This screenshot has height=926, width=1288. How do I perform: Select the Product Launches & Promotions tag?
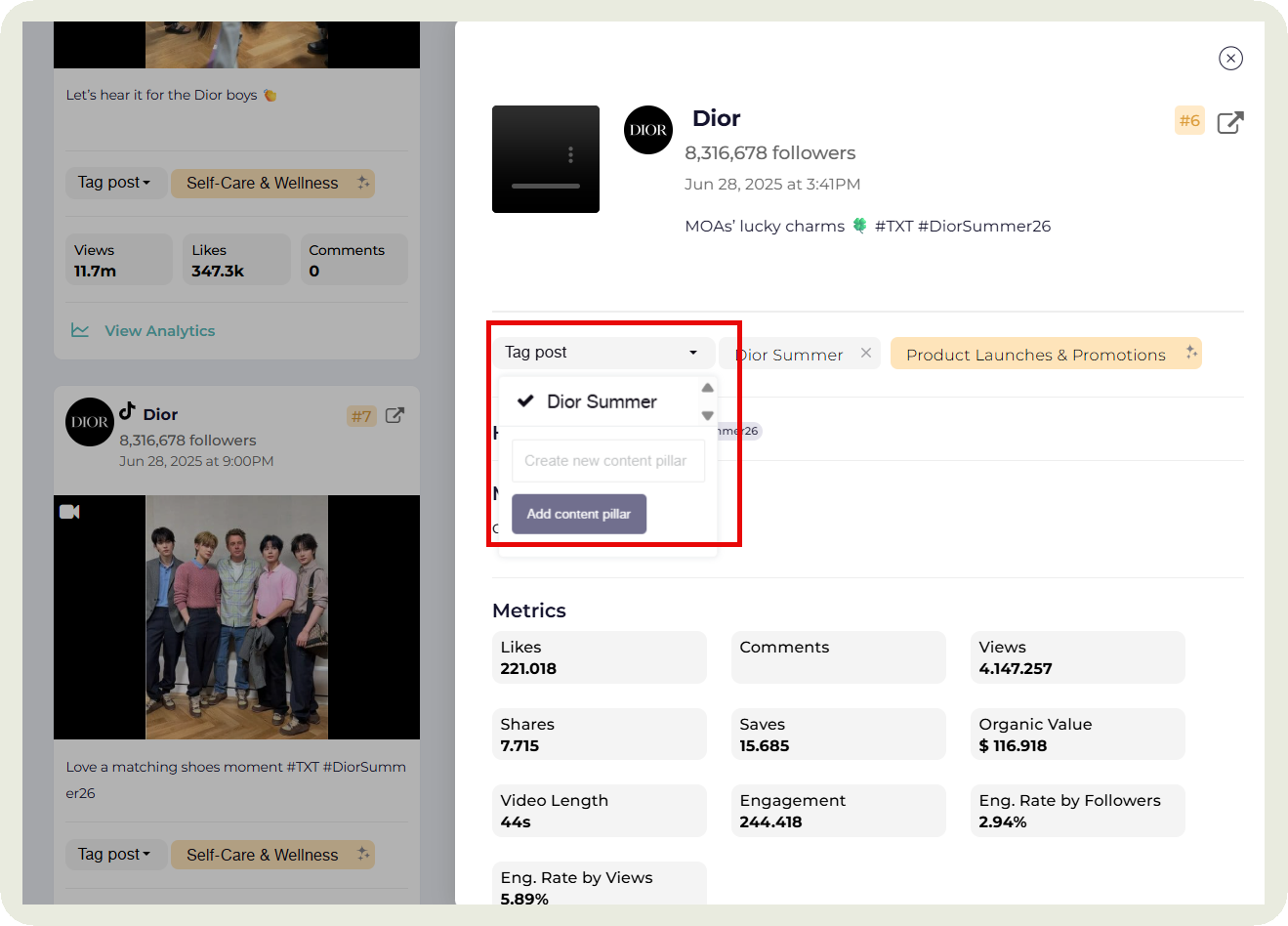[1035, 355]
